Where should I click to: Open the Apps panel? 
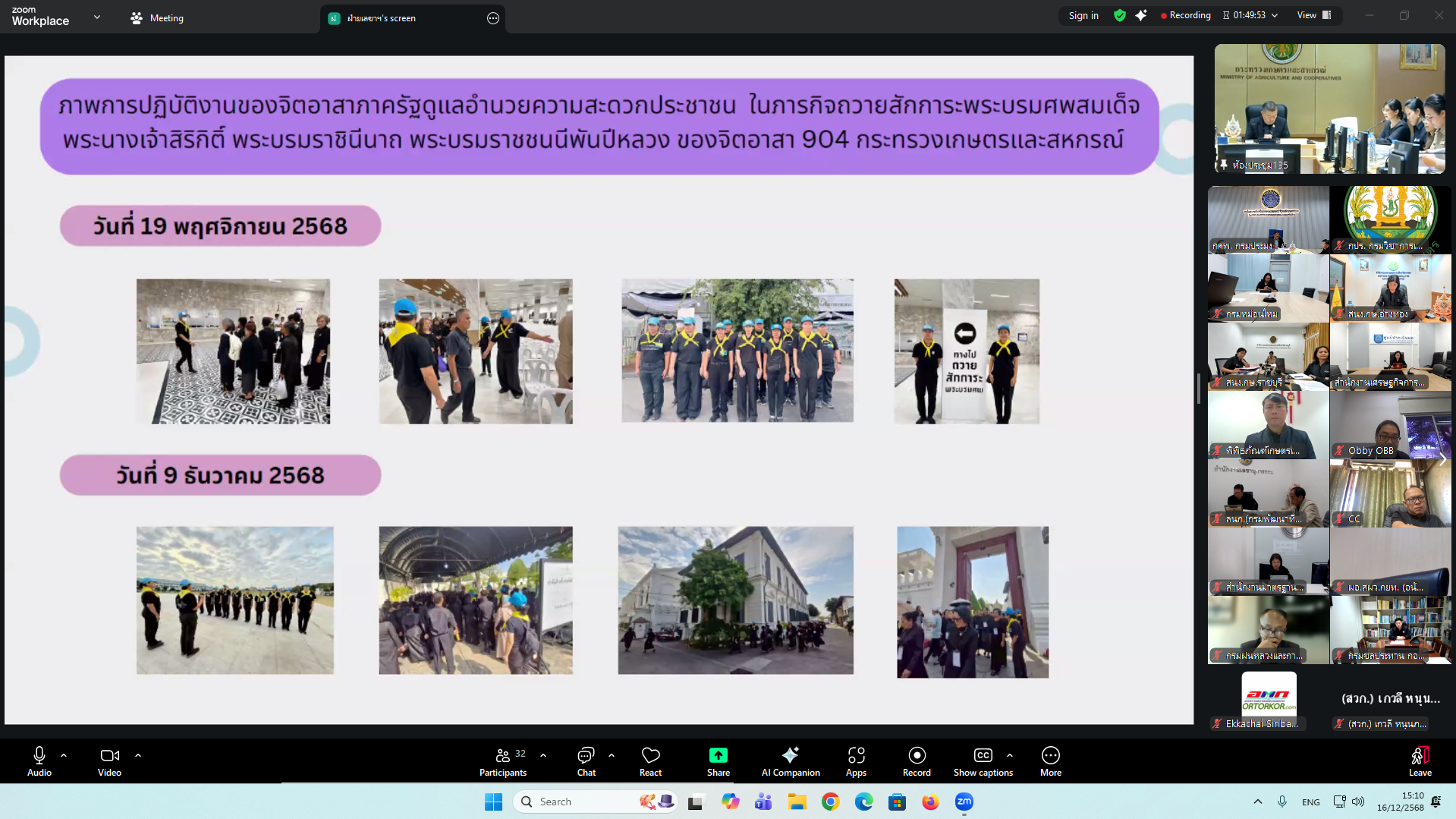856,761
